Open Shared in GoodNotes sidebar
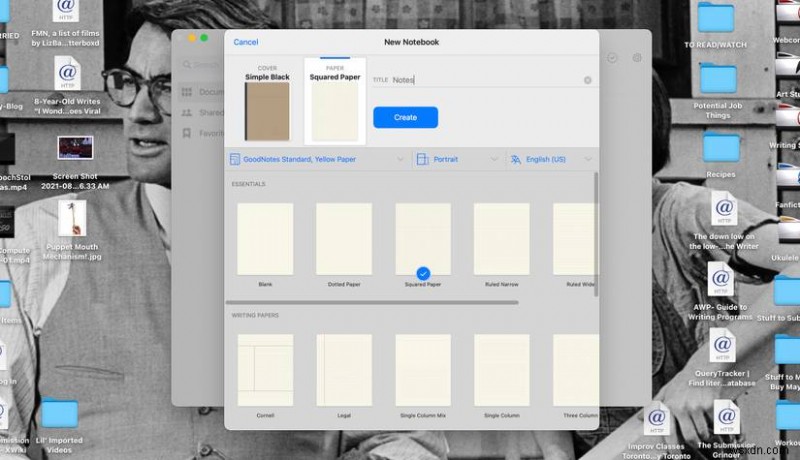The image size is (800, 460). [x=203, y=113]
